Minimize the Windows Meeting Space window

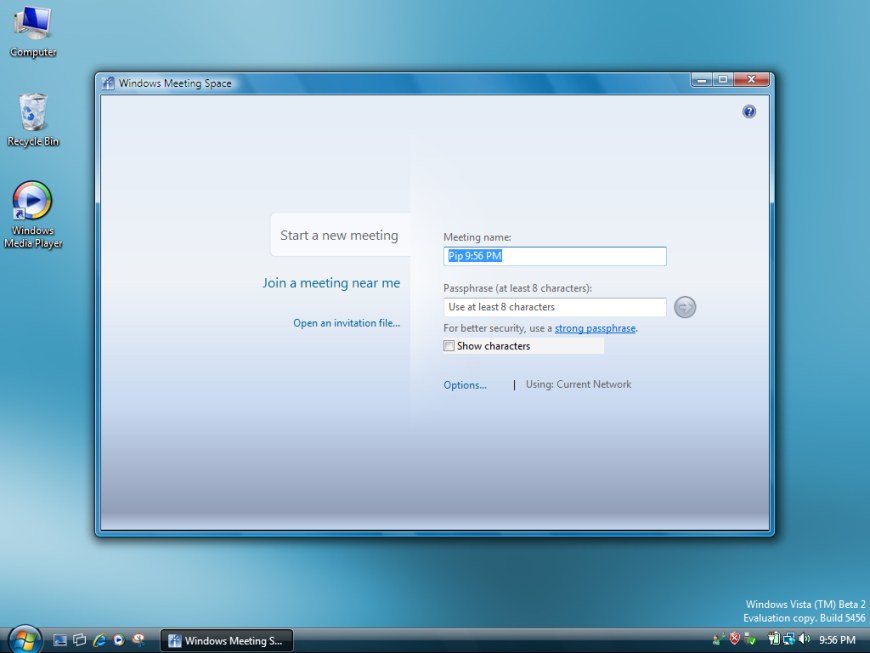coord(702,80)
